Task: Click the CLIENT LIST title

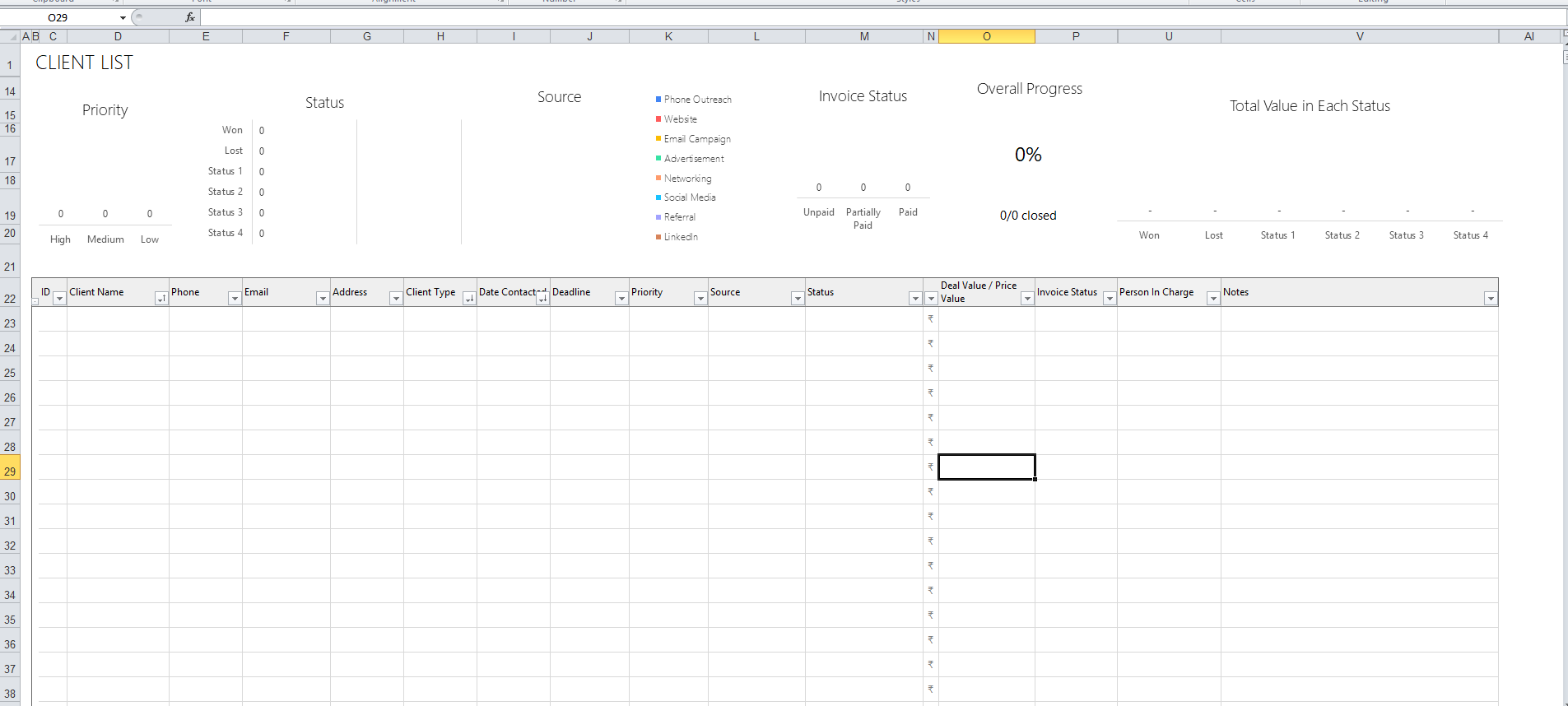Action: 84,63
